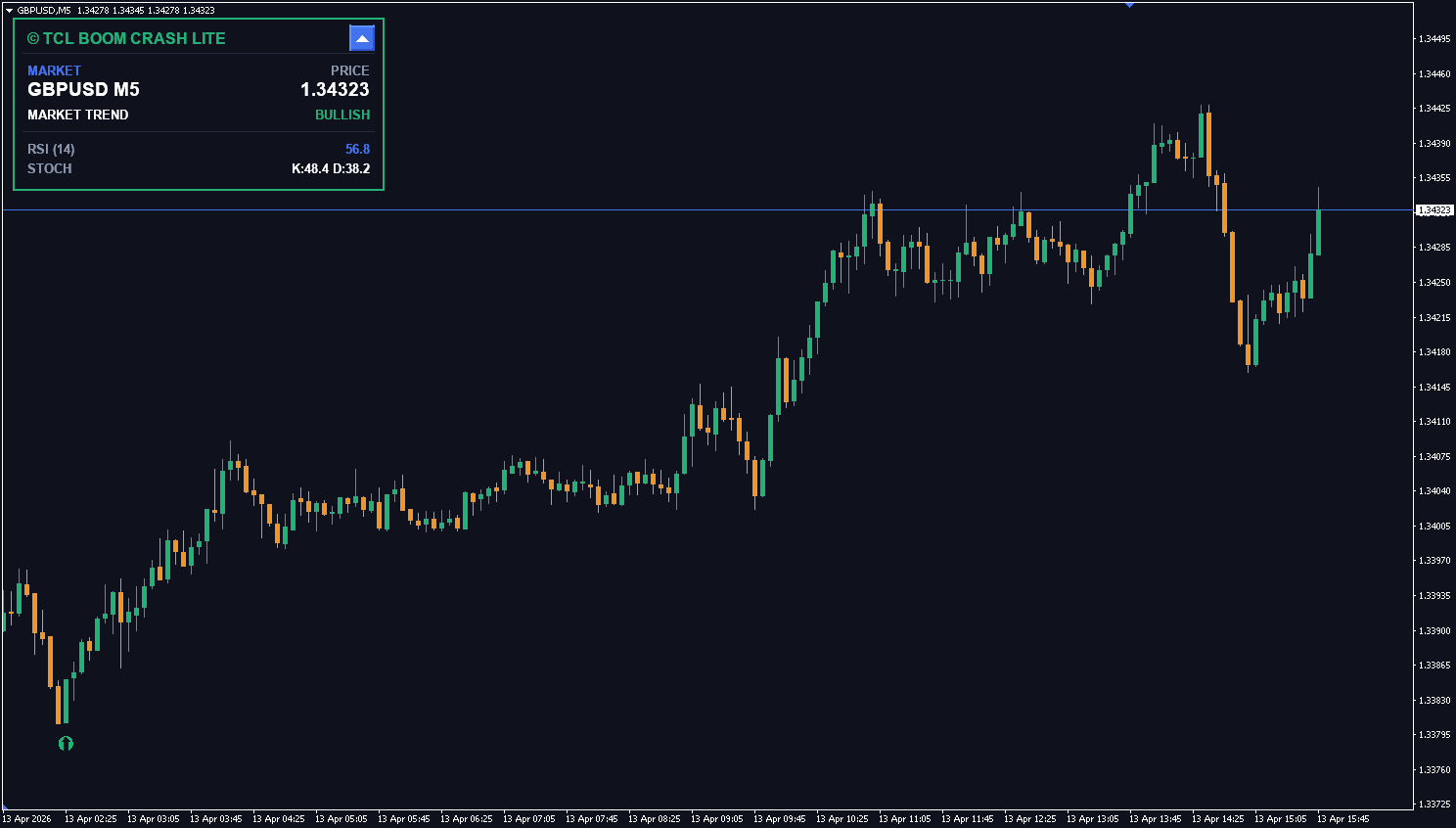The image size is (1456, 828).
Task: Click the blue chart shift triangle marker
Action: coord(1129,5)
